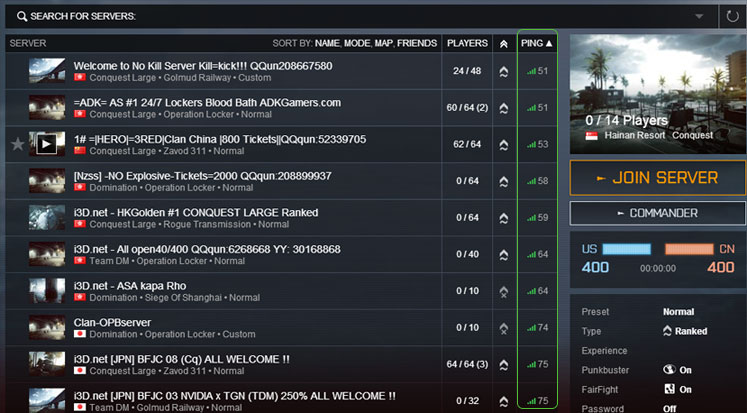This screenshot has width=747, height=413.
Task: Click Singapore flag in server preview
Action: [592, 136]
